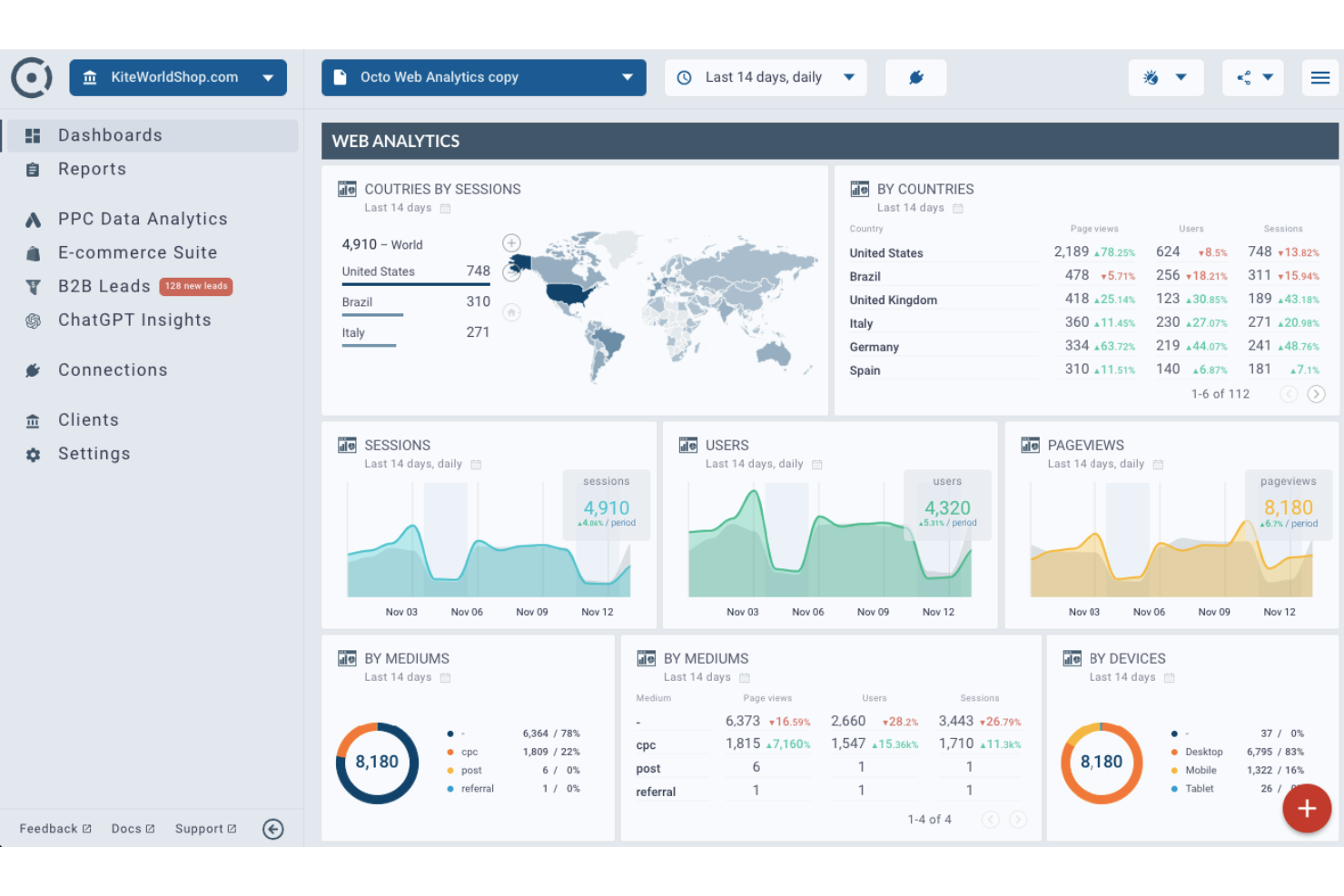Click the Pageviews widget icon
Screen dimensions: 1344x896
click(x=1030, y=445)
